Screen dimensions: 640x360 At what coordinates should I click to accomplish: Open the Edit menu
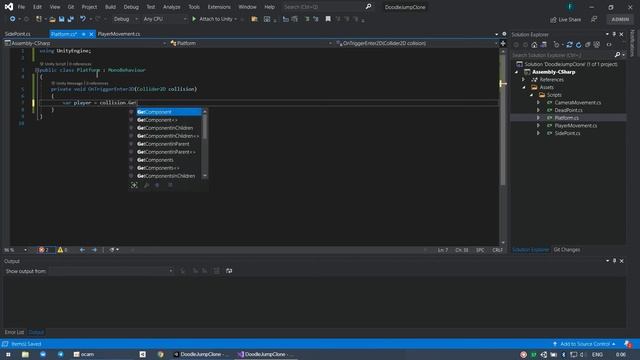pyautogui.click(x=37, y=7)
